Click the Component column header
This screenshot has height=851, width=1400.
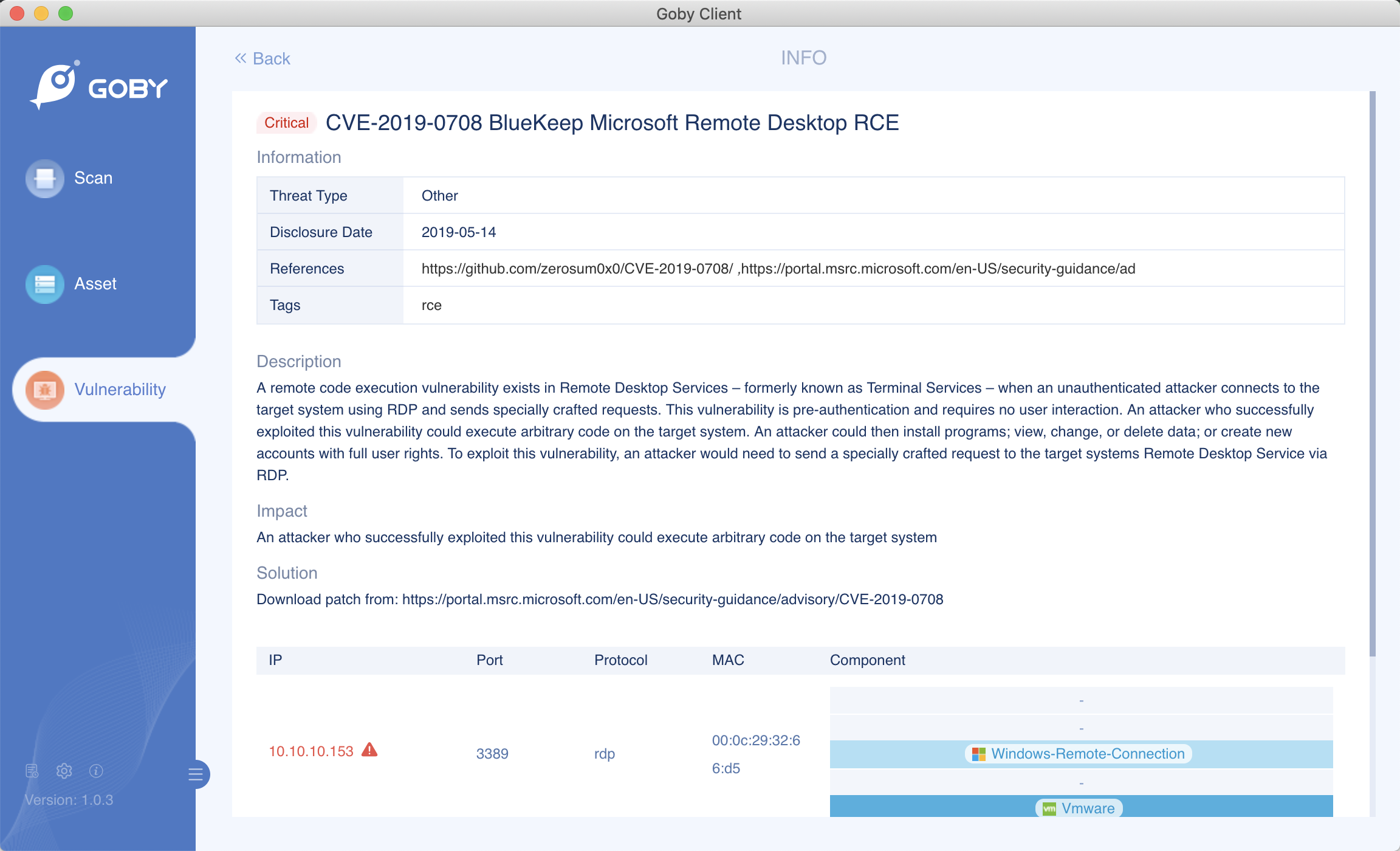coord(867,660)
